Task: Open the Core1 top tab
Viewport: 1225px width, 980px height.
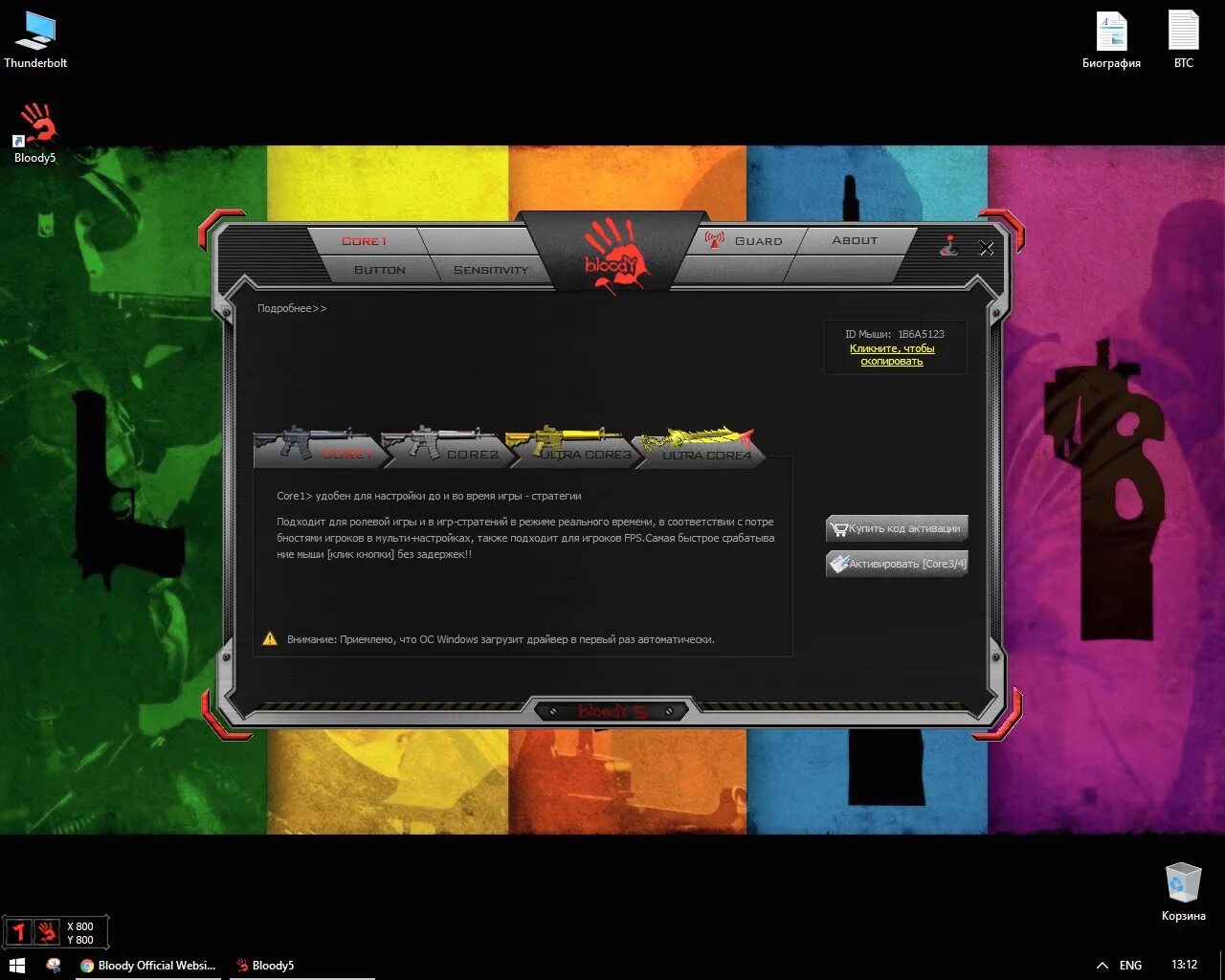Action: 365,241
